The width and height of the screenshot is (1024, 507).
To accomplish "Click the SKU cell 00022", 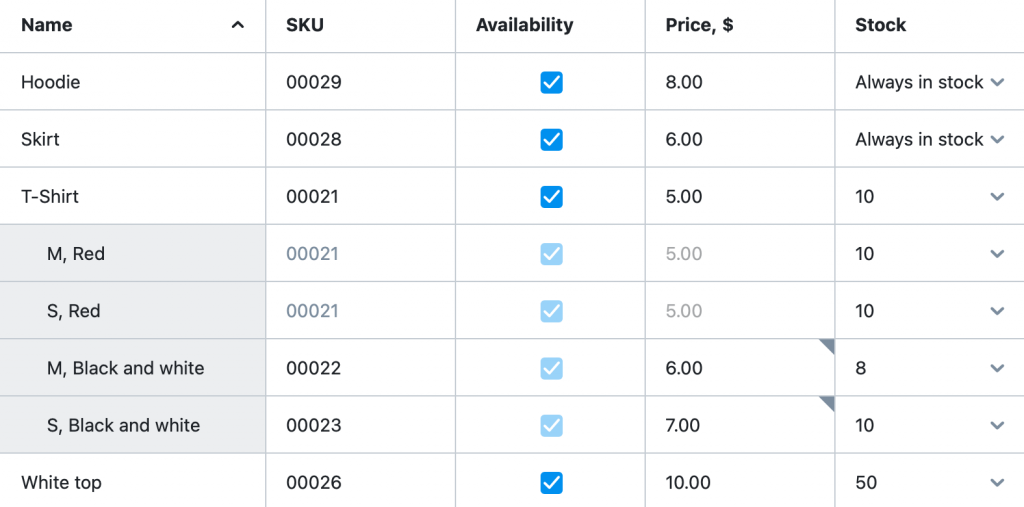I will [x=360, y=368].
